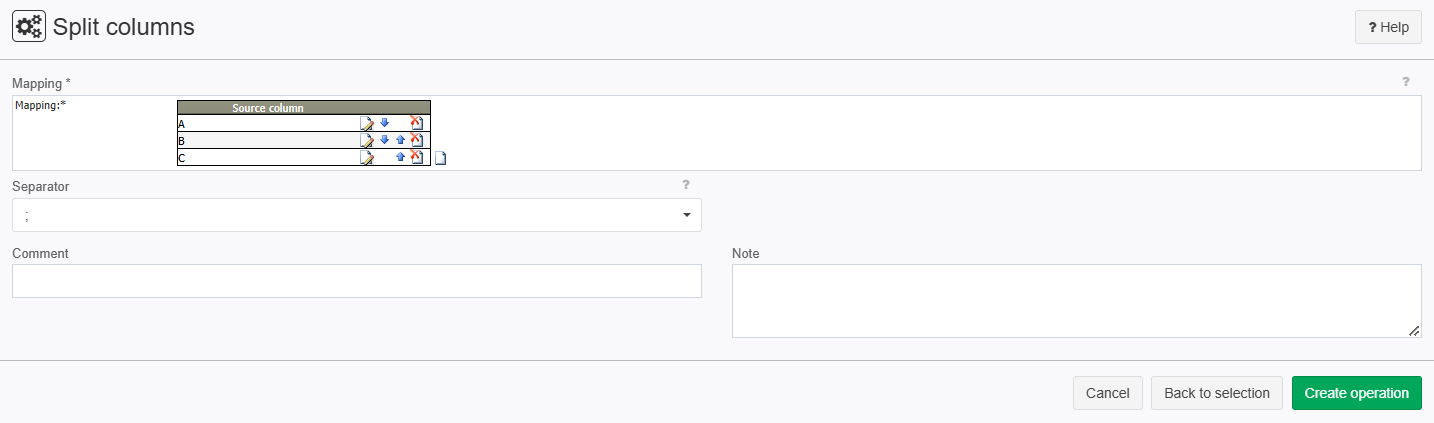Edit source column row C
This screenshot has height=423, width=1434.
pos(367,158)
